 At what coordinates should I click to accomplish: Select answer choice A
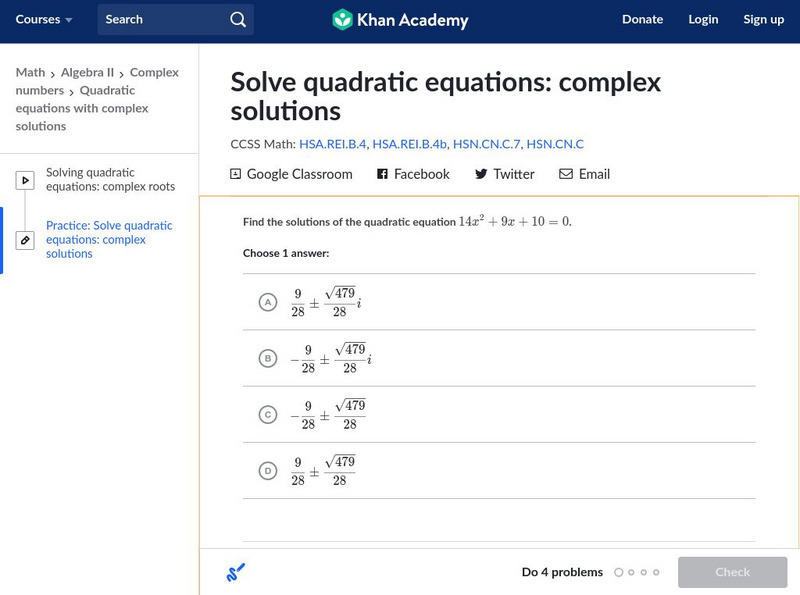[x=267, y=302]
